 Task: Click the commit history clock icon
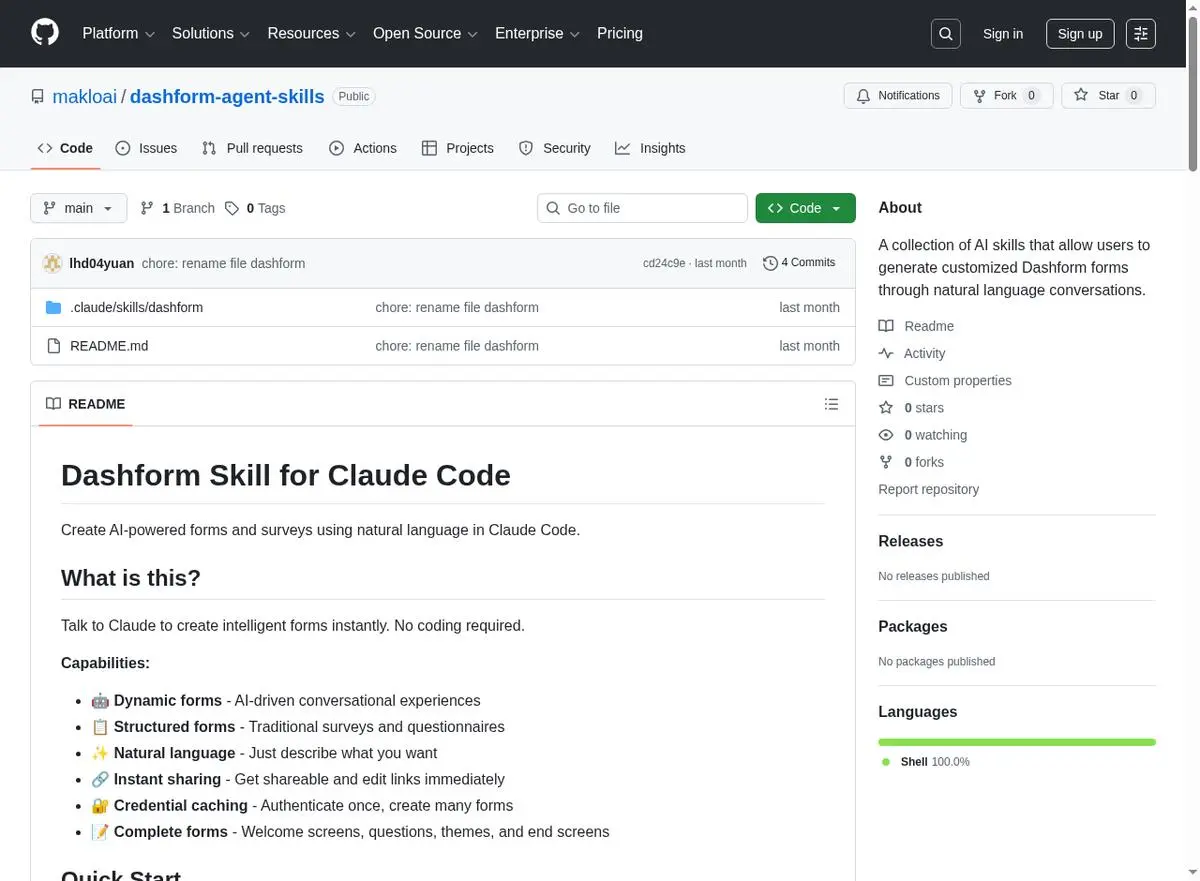point(770,263)
